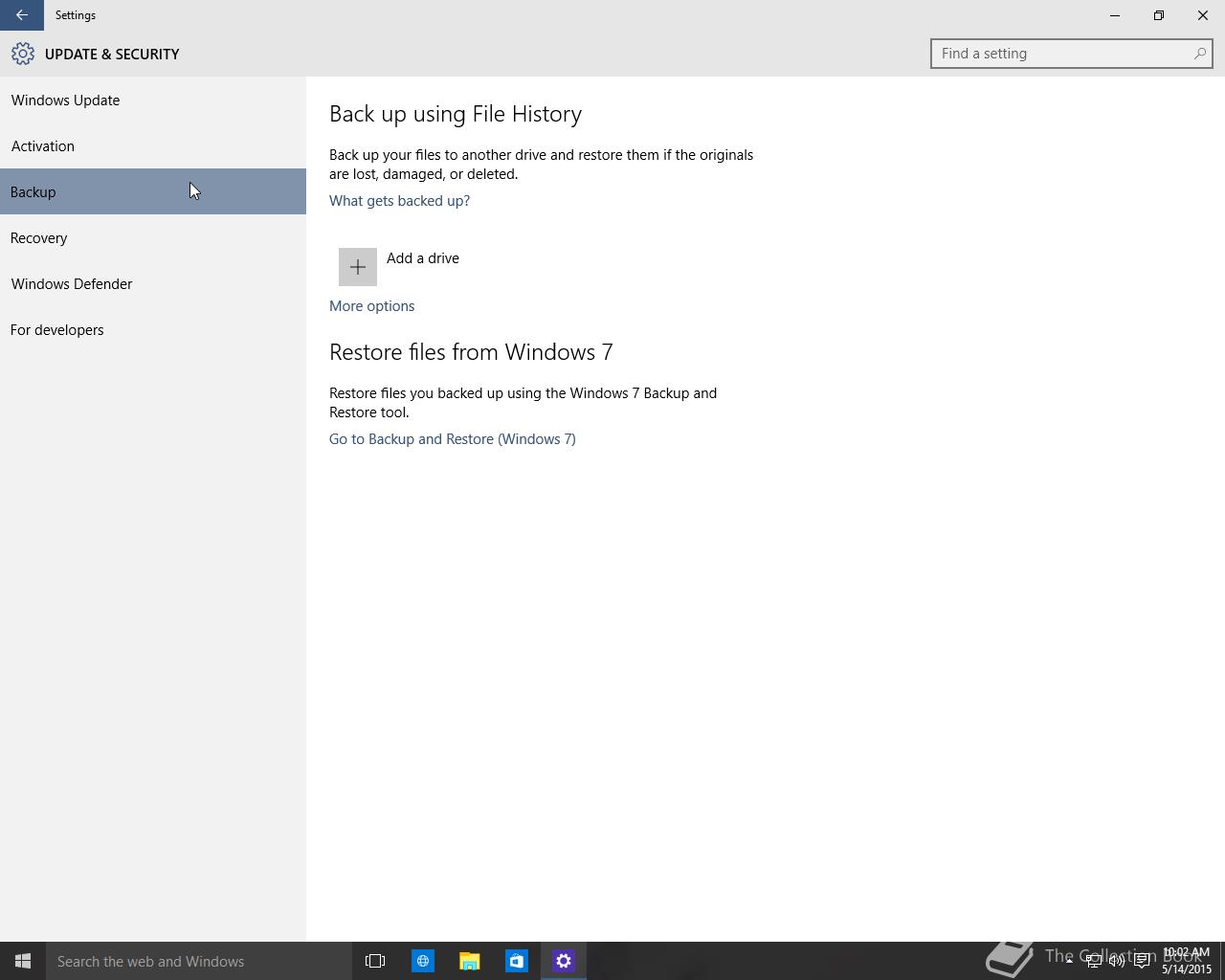Click the plus icon to add a drive

[358, 267]
